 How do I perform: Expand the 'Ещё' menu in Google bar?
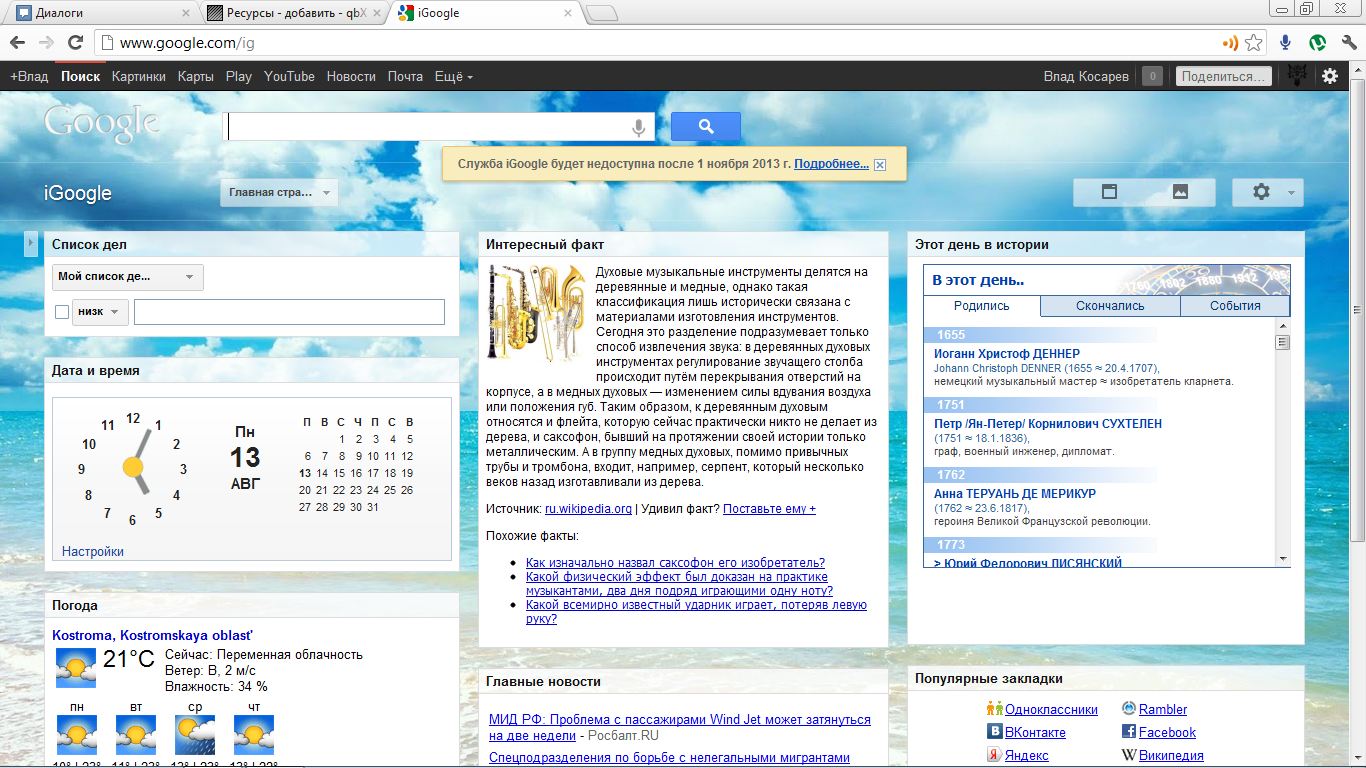(454, 76)
